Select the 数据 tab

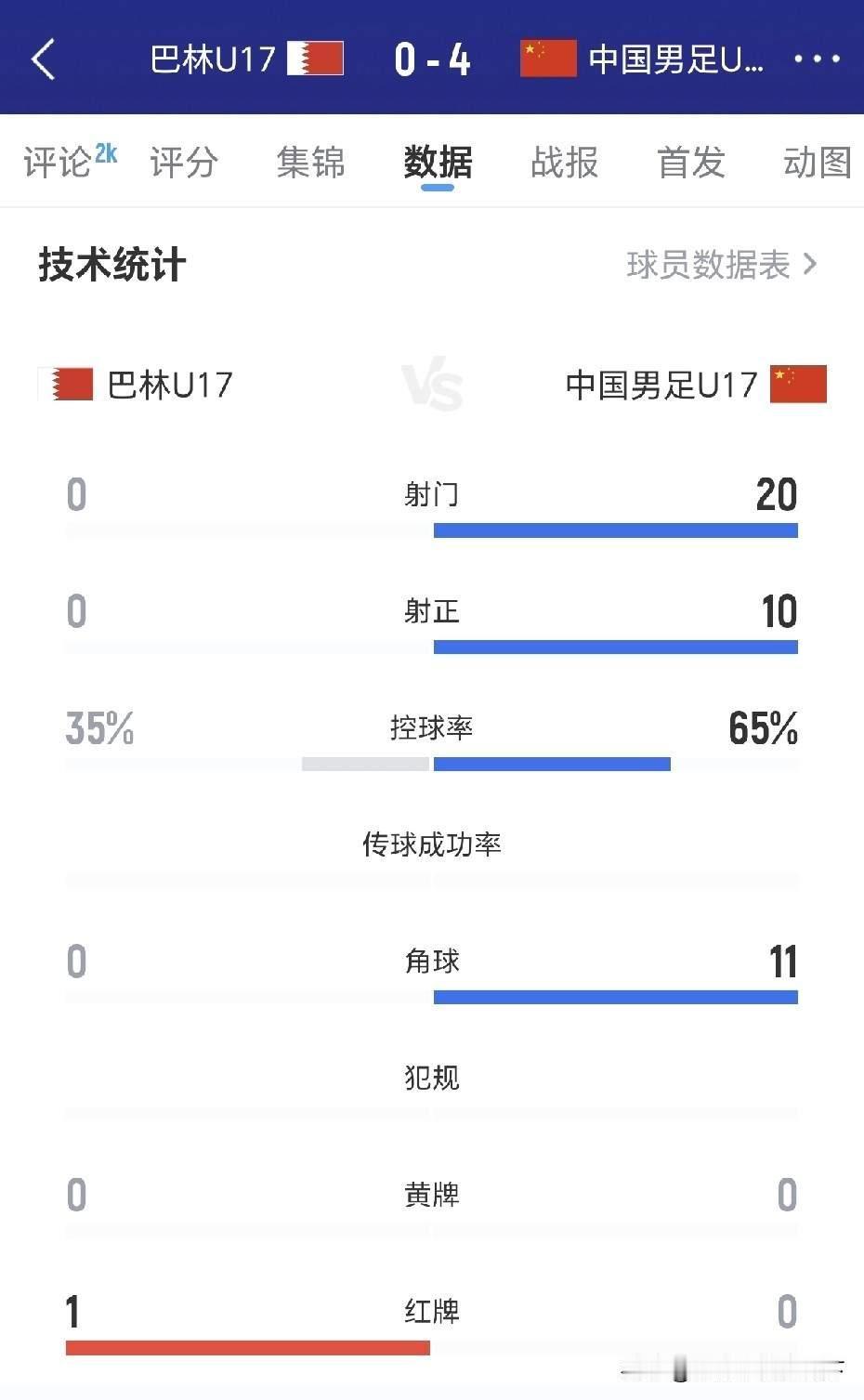pyautogui.click(x=438, y=162)
